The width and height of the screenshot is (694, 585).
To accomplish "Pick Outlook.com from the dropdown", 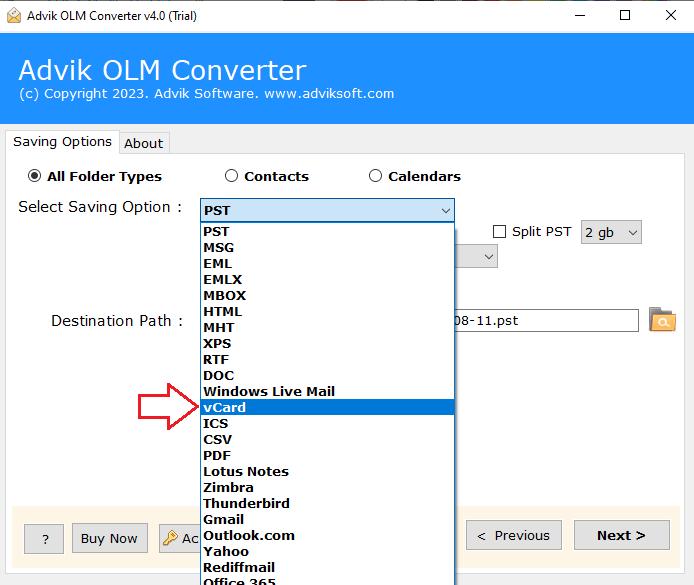I will click(328, 535).
